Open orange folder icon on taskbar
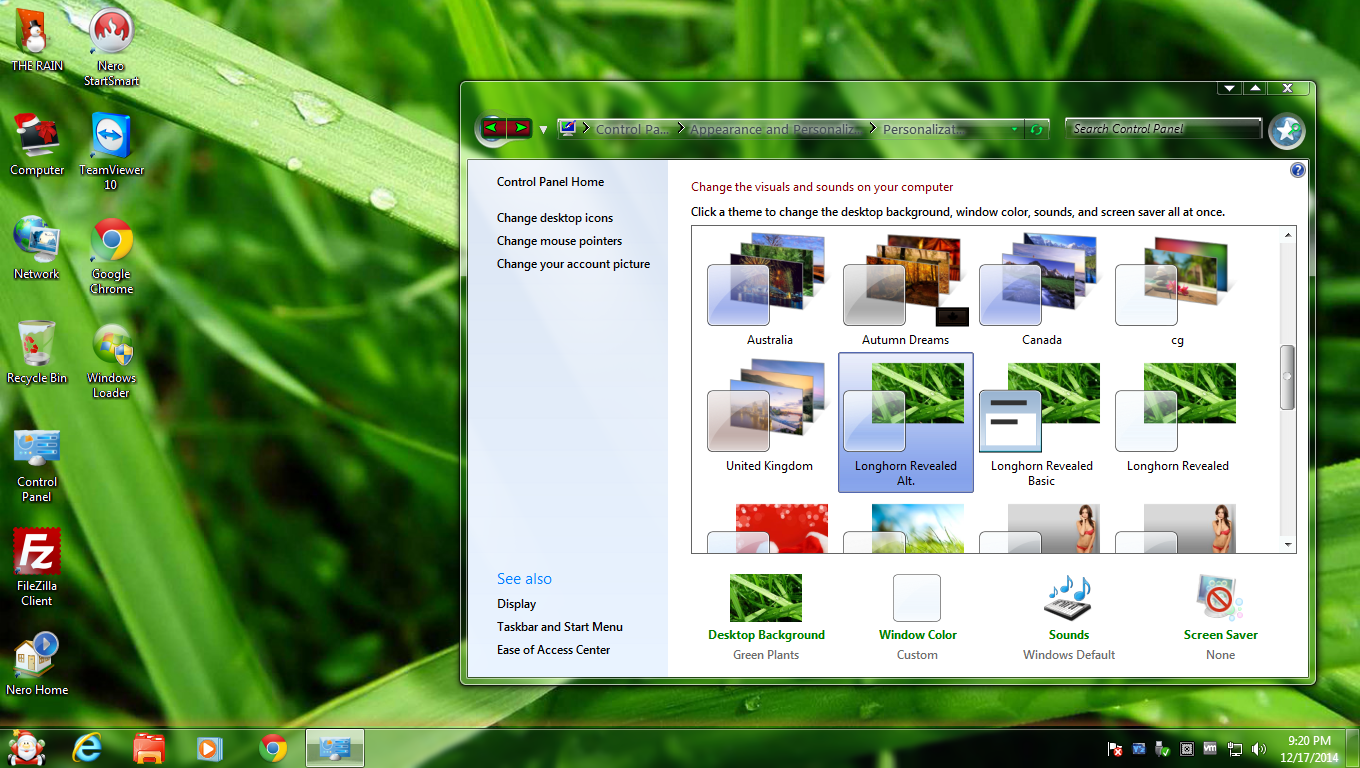Screen dimensions: 1360x768 click(149, 748)
